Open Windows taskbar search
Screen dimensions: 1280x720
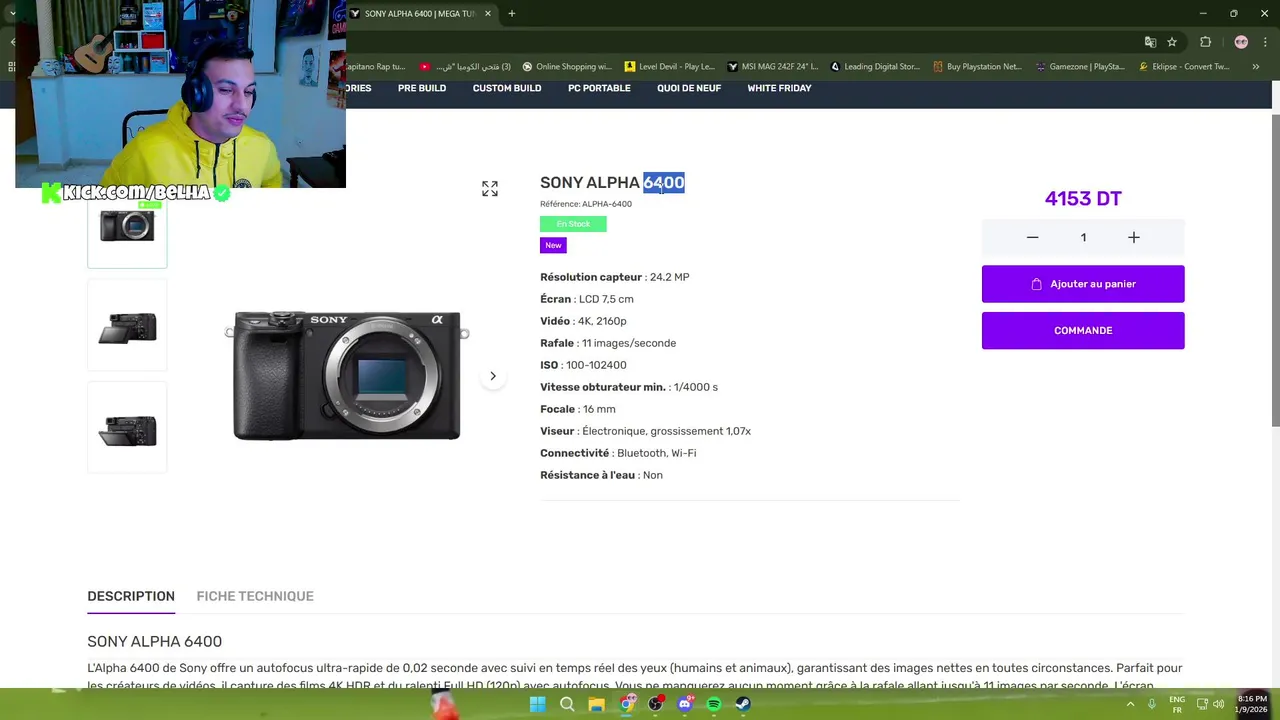[567, 704]
